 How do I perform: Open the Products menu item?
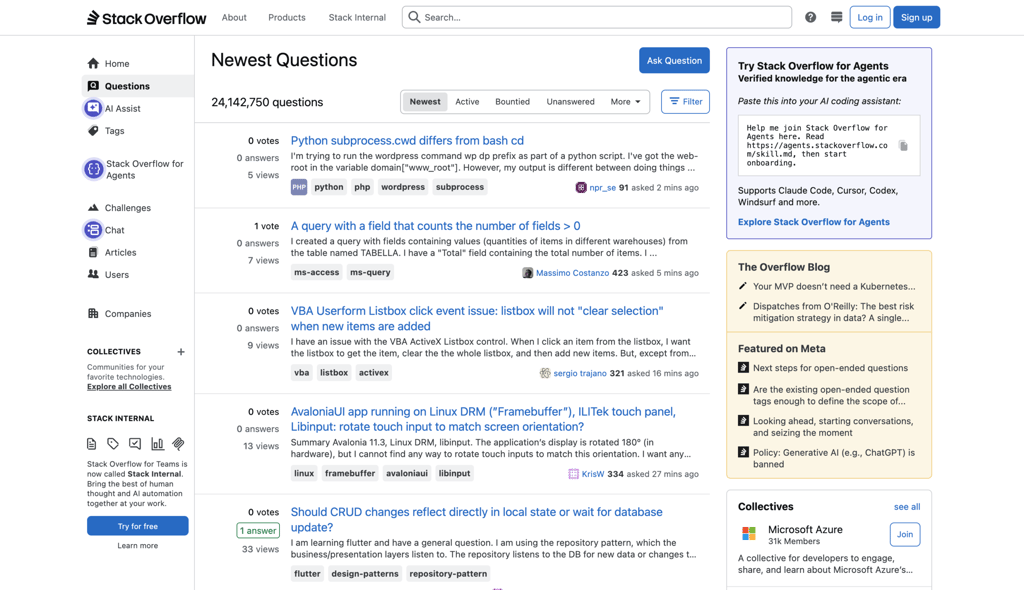287,18
